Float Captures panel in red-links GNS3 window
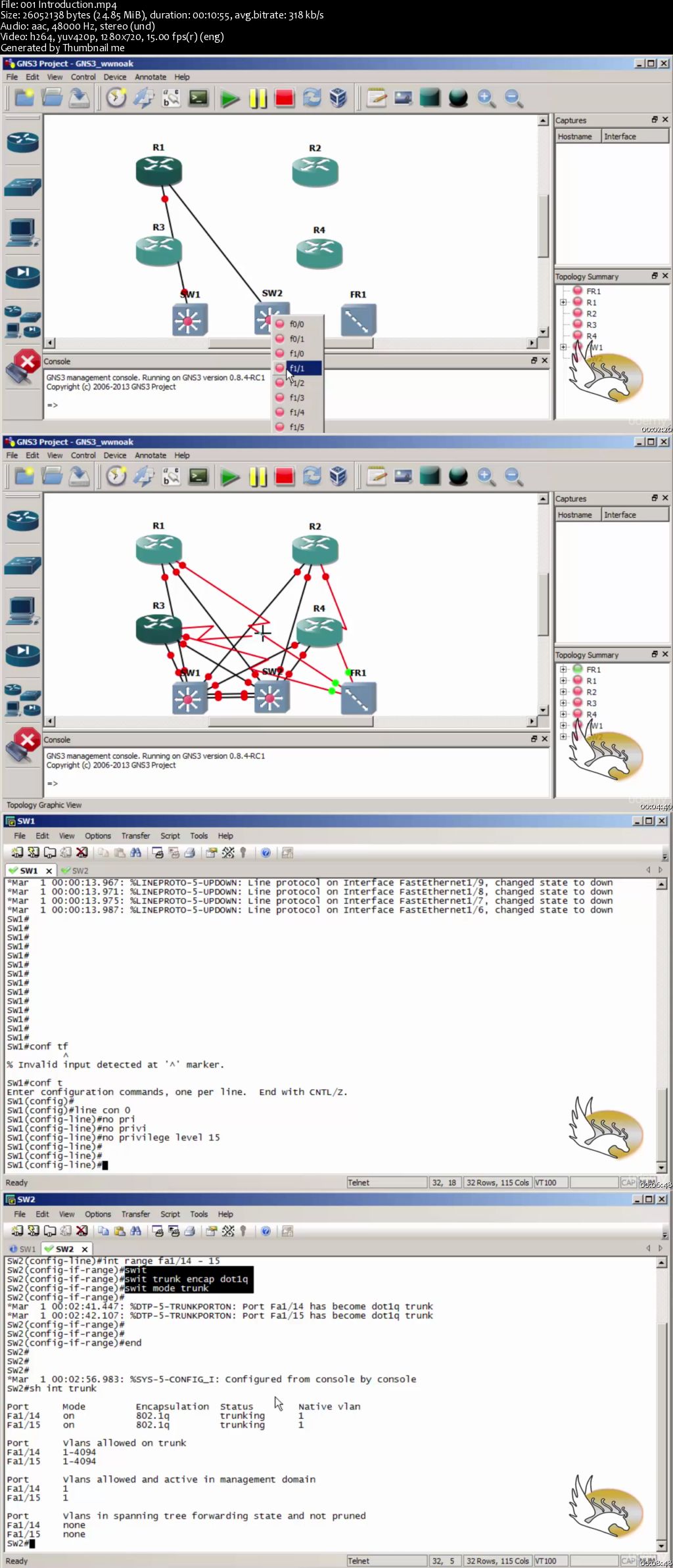 655,498
